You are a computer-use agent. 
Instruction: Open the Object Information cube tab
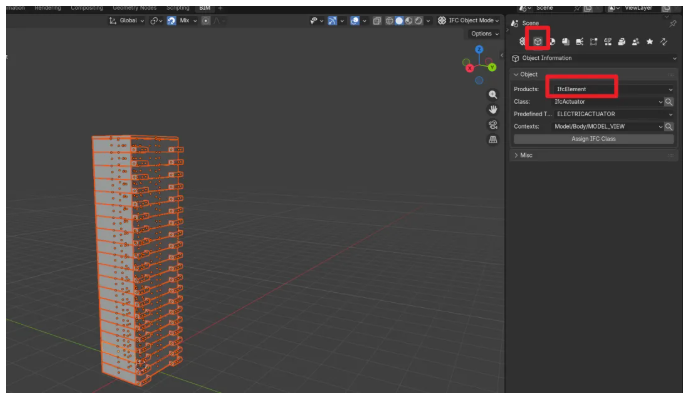537,41
